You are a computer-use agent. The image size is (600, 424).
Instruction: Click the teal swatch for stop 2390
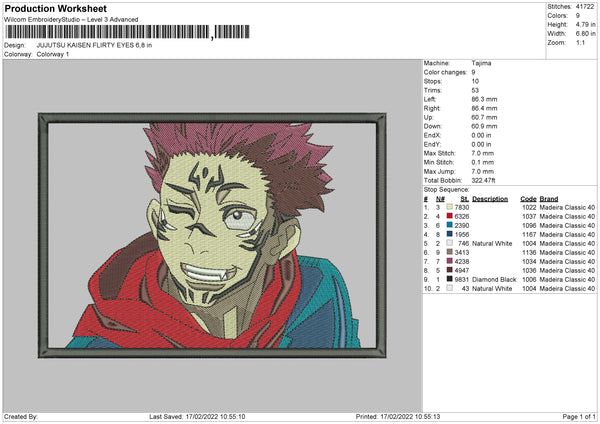[449, 225]
